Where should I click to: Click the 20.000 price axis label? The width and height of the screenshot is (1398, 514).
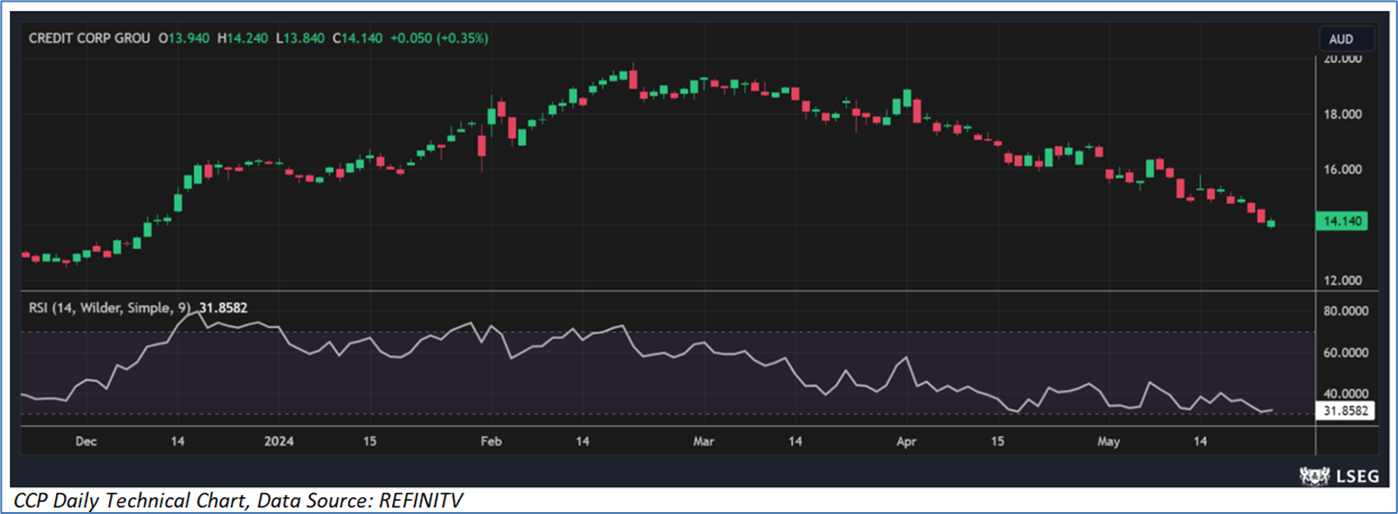[x=1341, y=59]
